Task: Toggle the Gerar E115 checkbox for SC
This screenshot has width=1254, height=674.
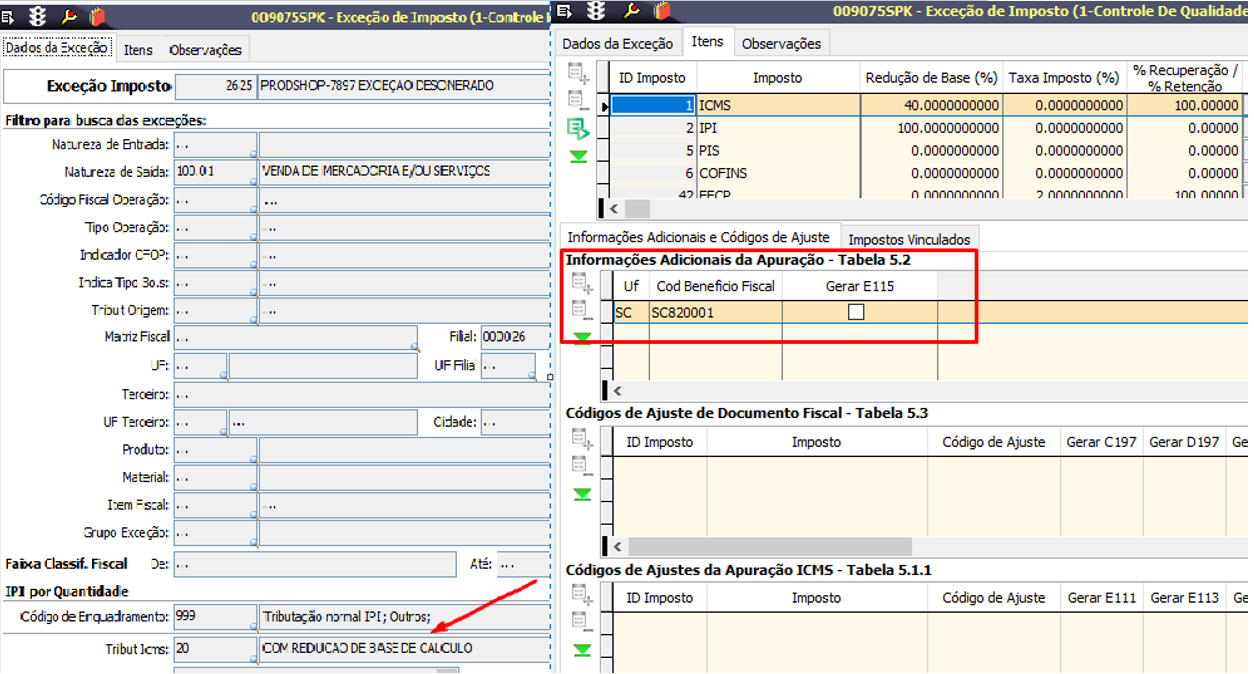Action: (856, 312)
